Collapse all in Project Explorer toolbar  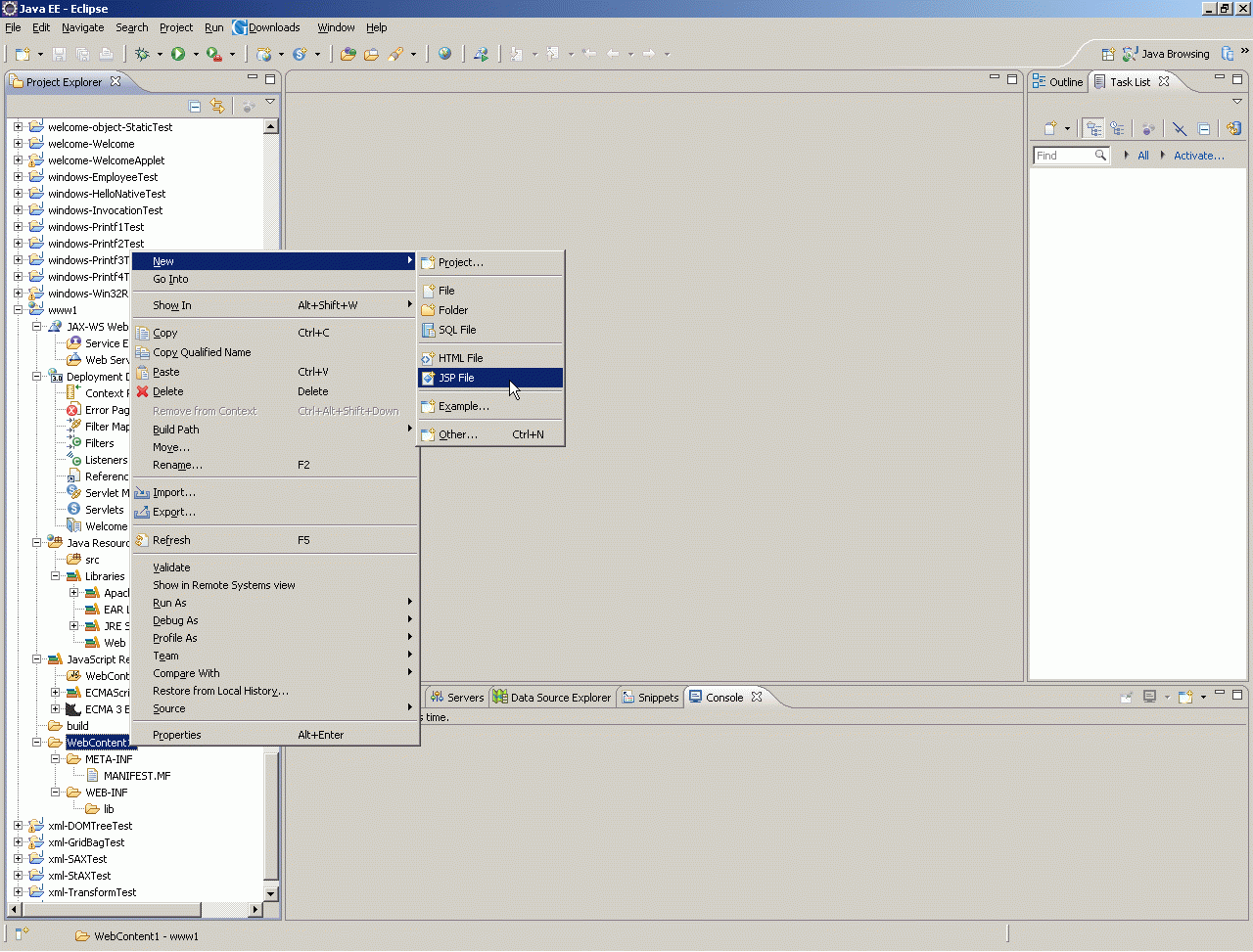click(195, 107)
